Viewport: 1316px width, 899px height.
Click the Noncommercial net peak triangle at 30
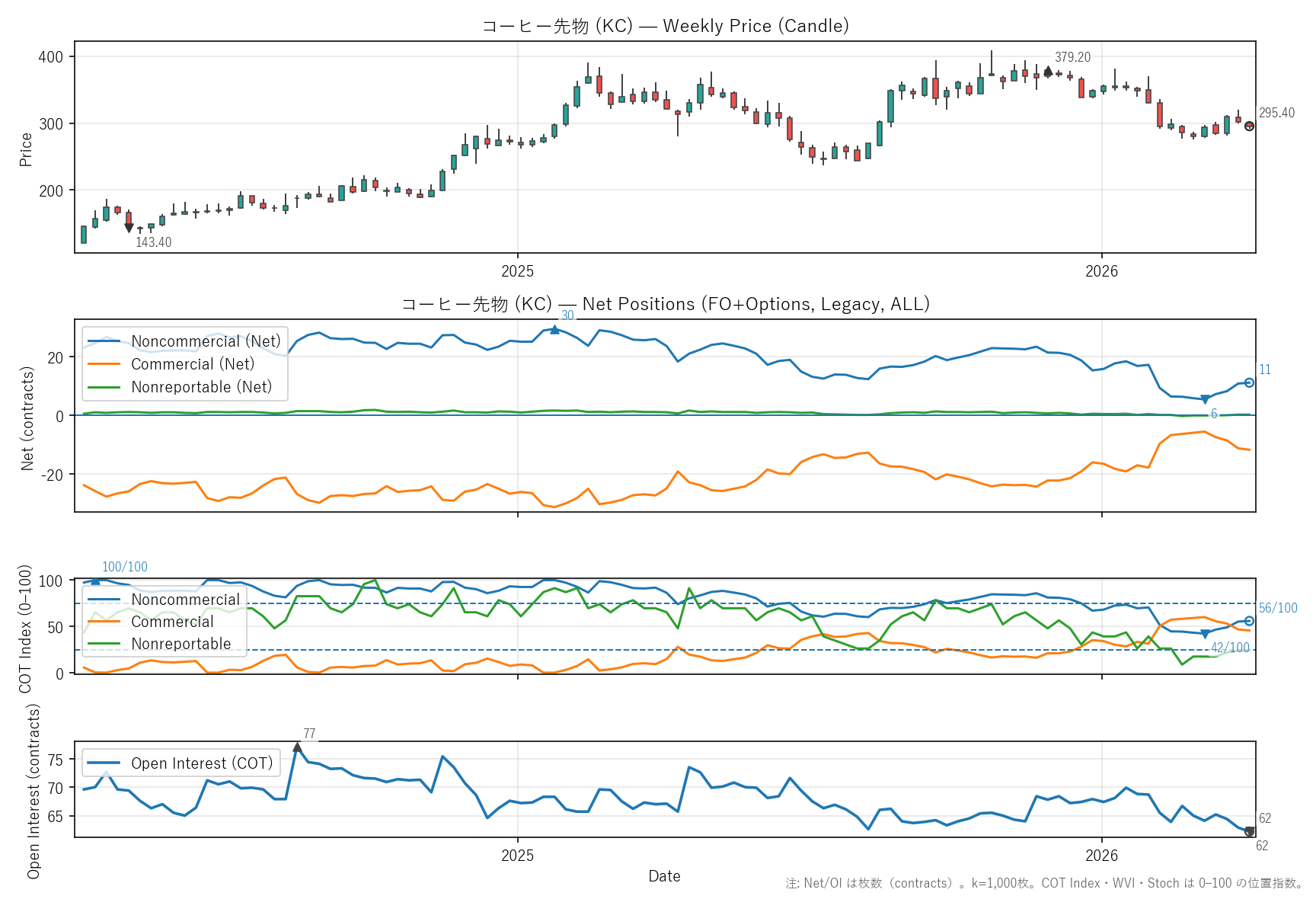[554, 330]
